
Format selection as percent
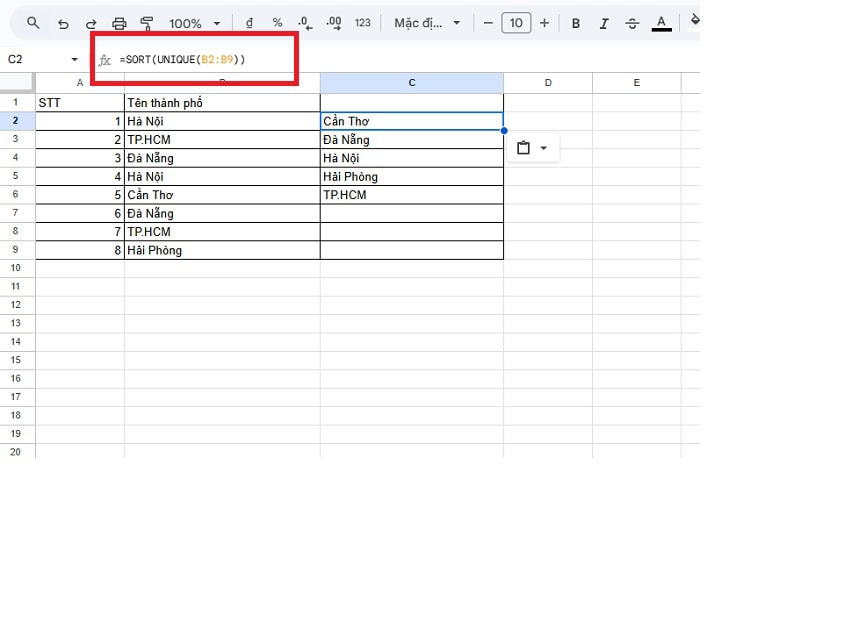click(276, 22)
